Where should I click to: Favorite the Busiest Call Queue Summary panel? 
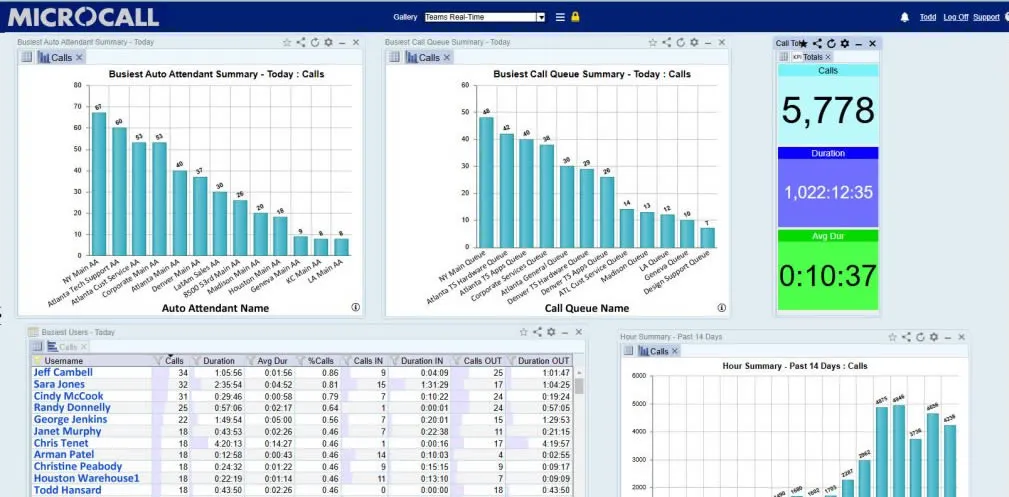(x=653, y=42)
